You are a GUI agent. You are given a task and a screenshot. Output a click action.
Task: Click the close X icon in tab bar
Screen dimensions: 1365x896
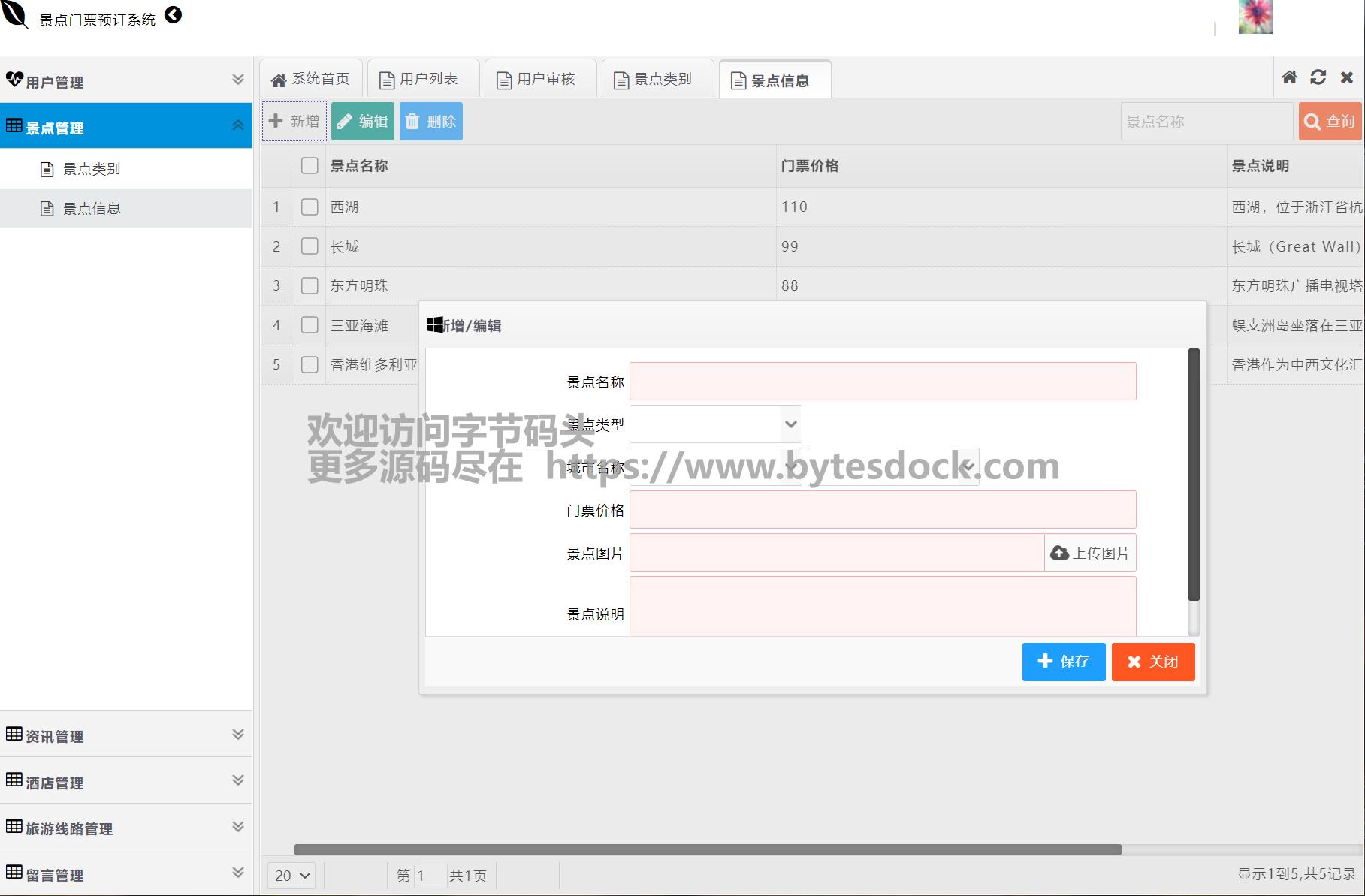pyautogui.click(x=1346, y=77)
